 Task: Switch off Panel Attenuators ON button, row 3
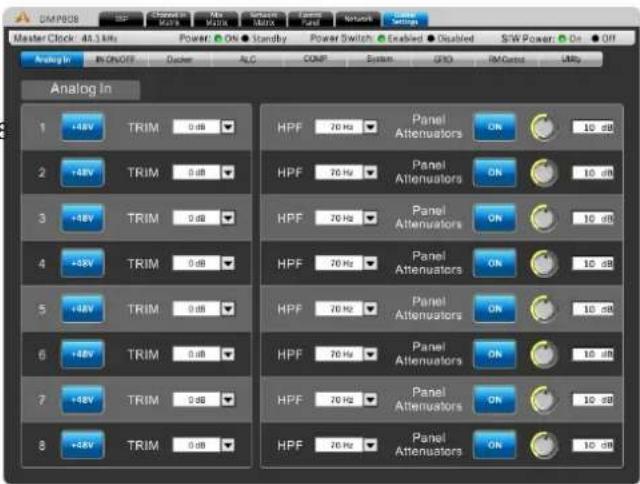click(494, 218)
